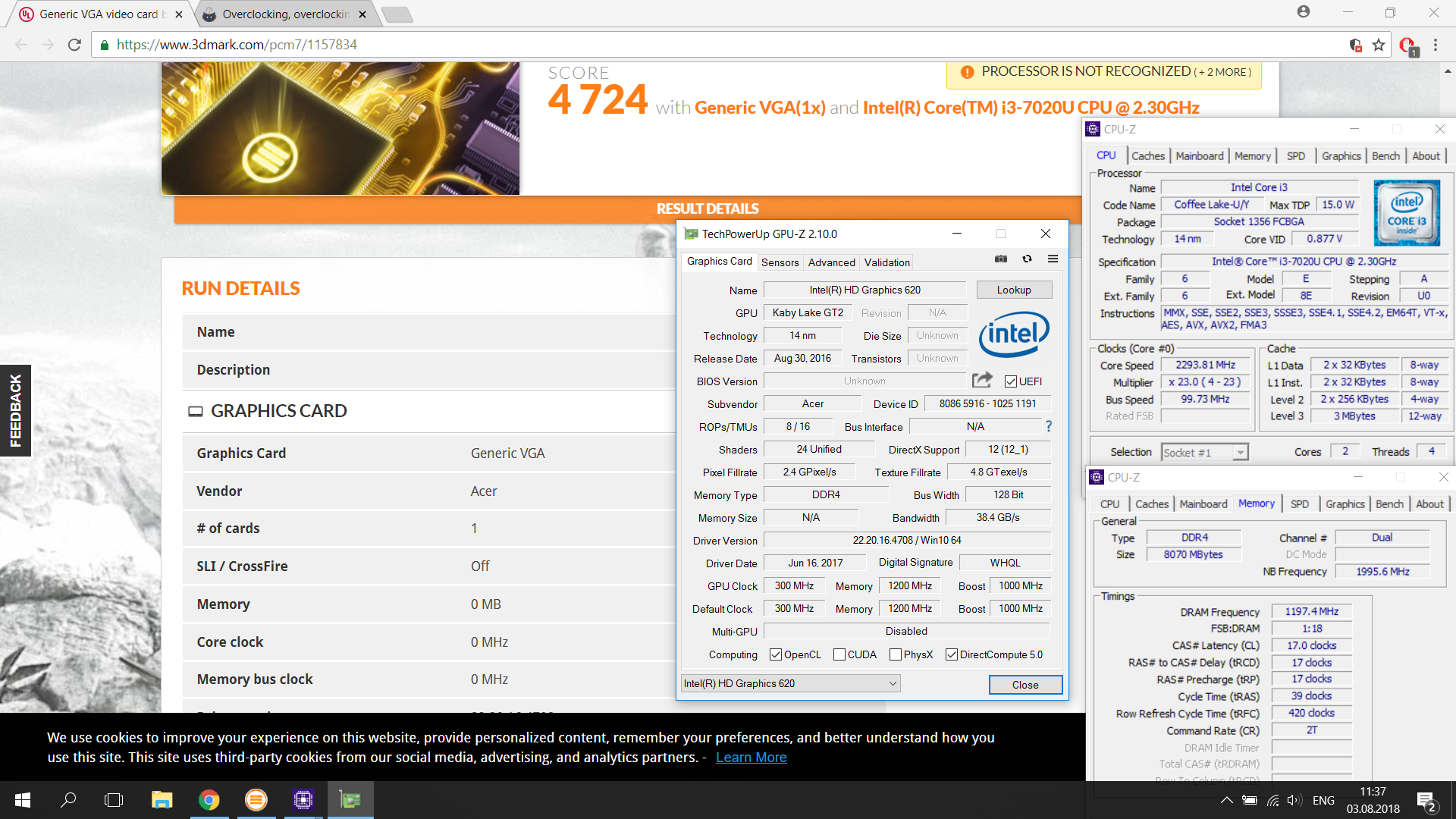1456x819 pixels.
Task: Click Intel Core i3 badge in CPU-Z
Action: pos(1407,212)
